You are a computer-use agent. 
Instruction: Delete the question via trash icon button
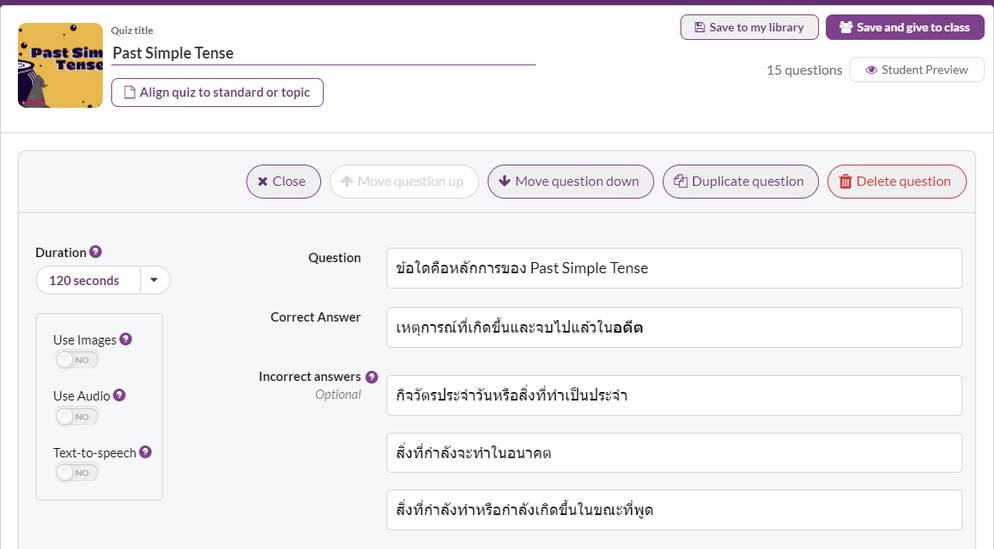[x=896, y=181]
